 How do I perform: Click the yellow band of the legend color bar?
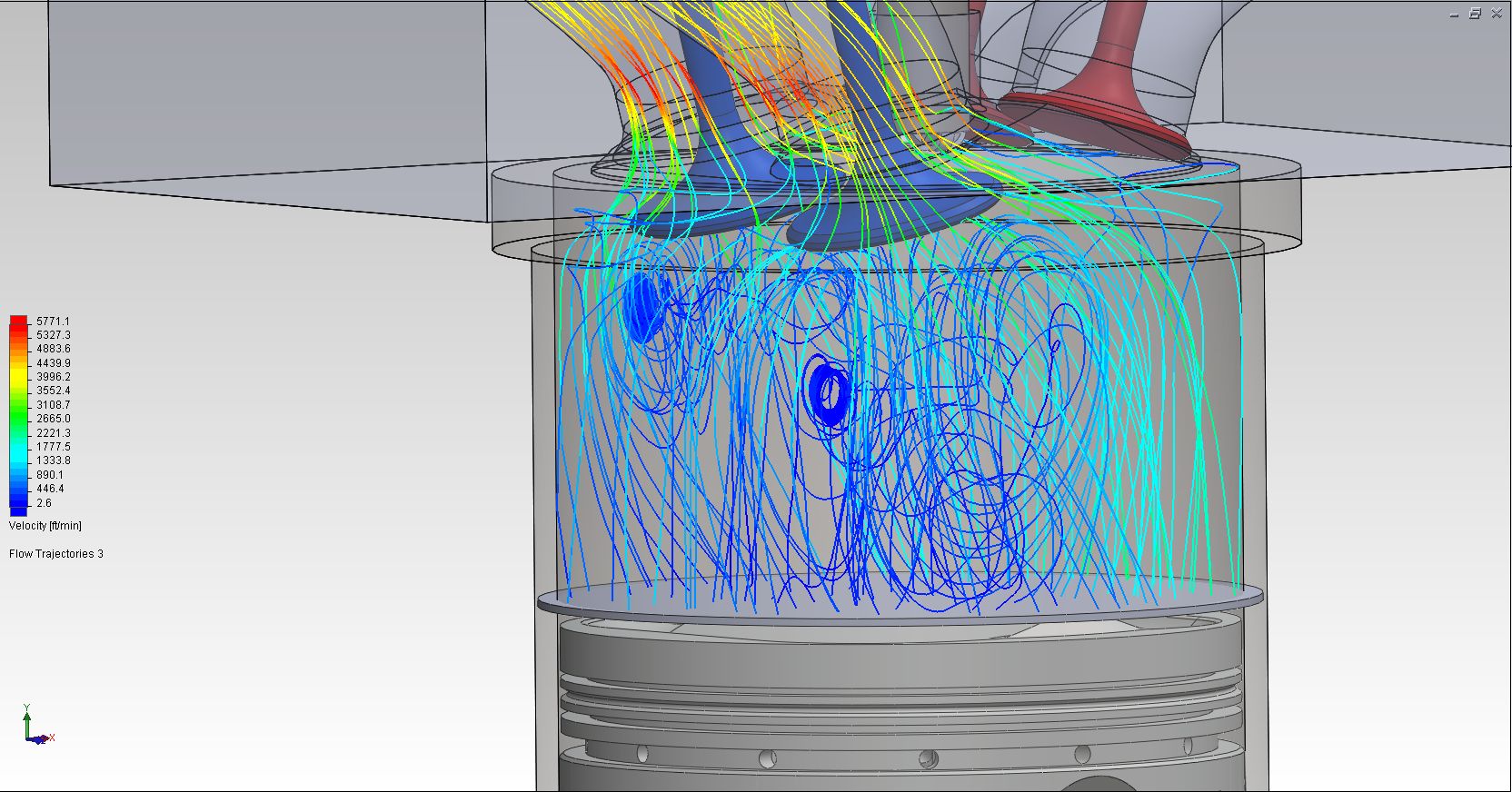(x=18, y=374)
